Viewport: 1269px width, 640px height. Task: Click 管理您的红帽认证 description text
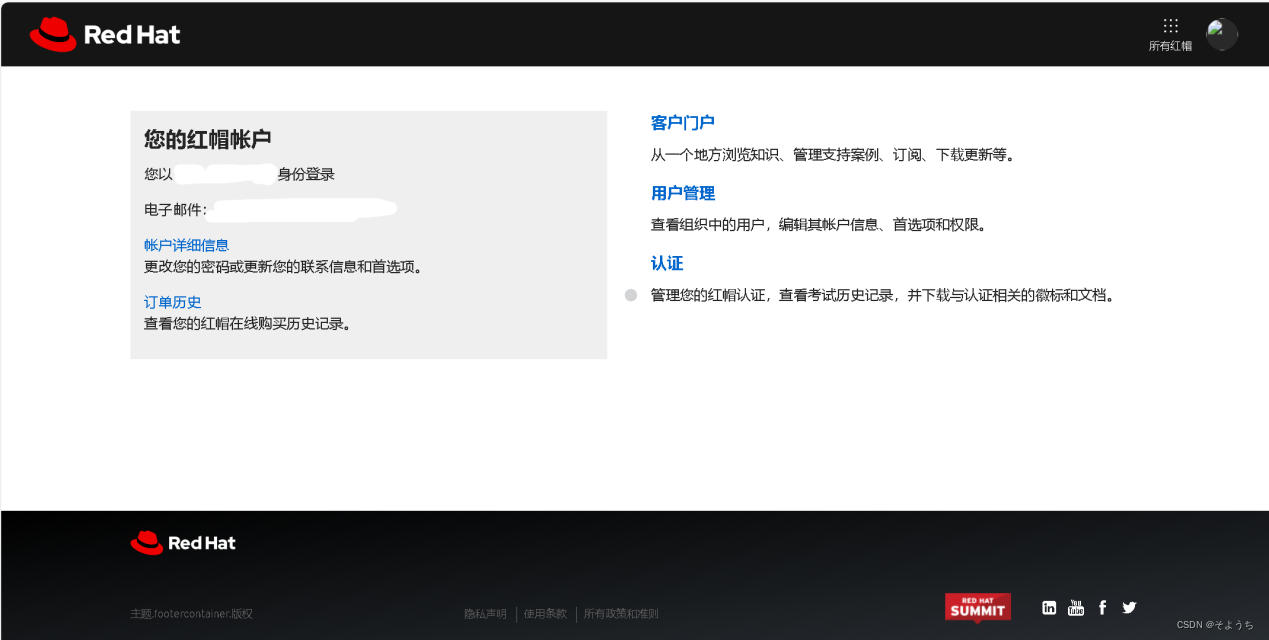[883, 295]
